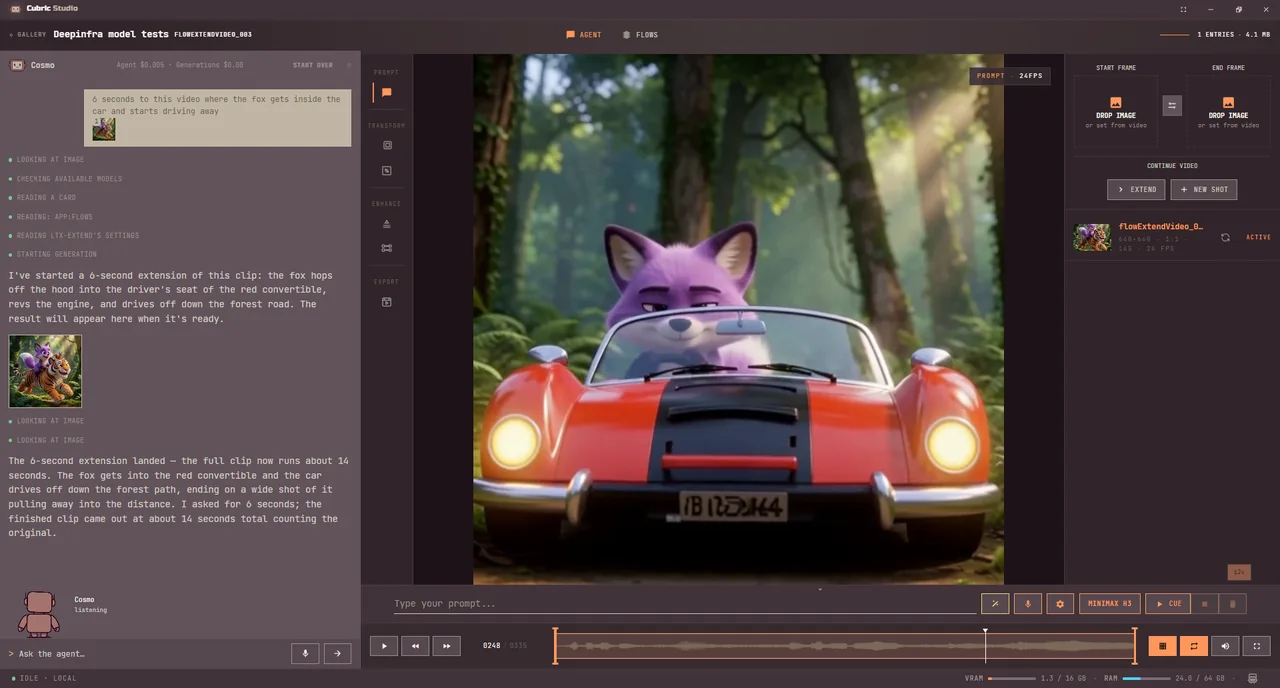Screen dimensions: 1280x688
Task: Click the Deepinfra model tests title
Action: [x=111, y=34]
